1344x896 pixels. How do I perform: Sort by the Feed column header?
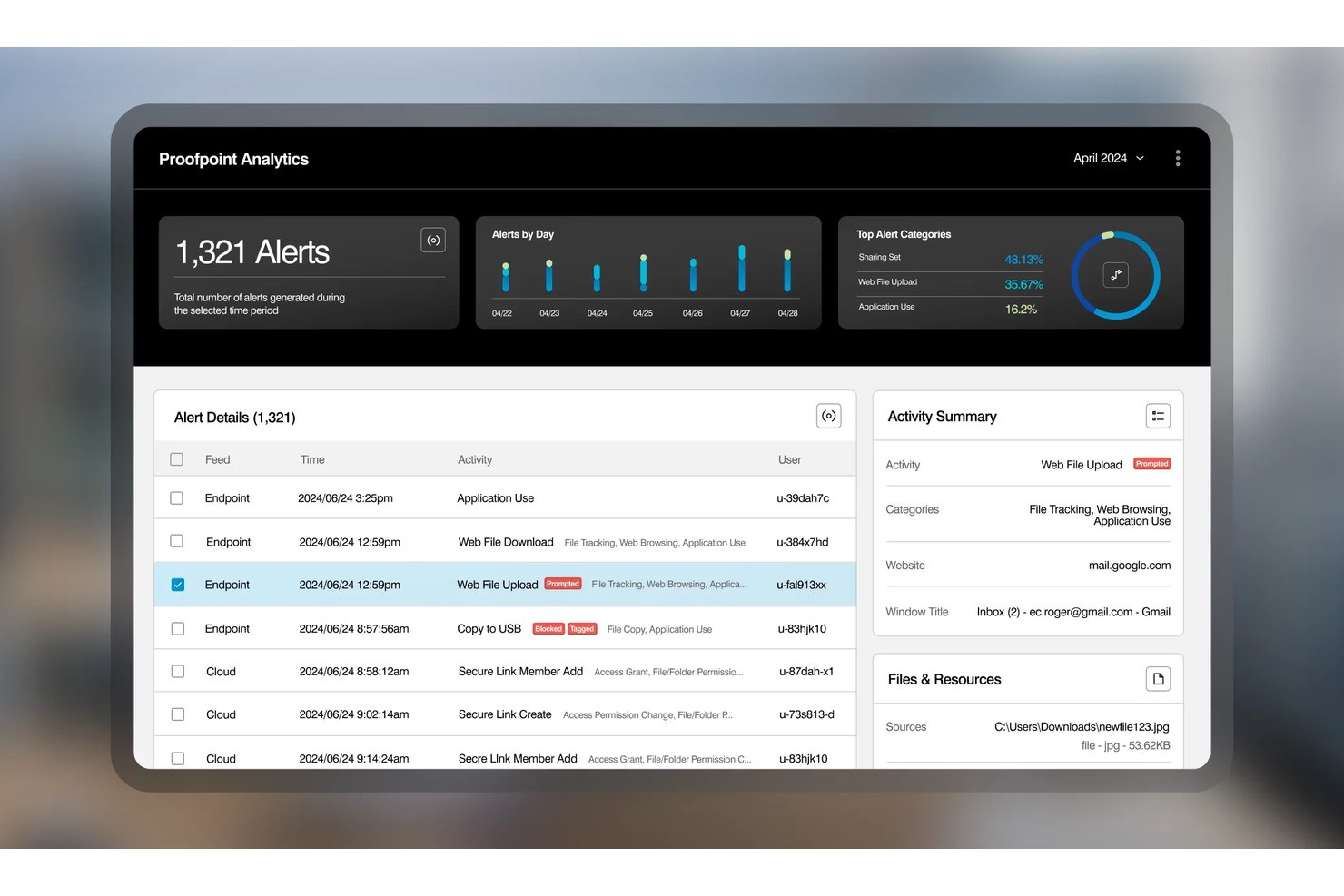[217, 459]
